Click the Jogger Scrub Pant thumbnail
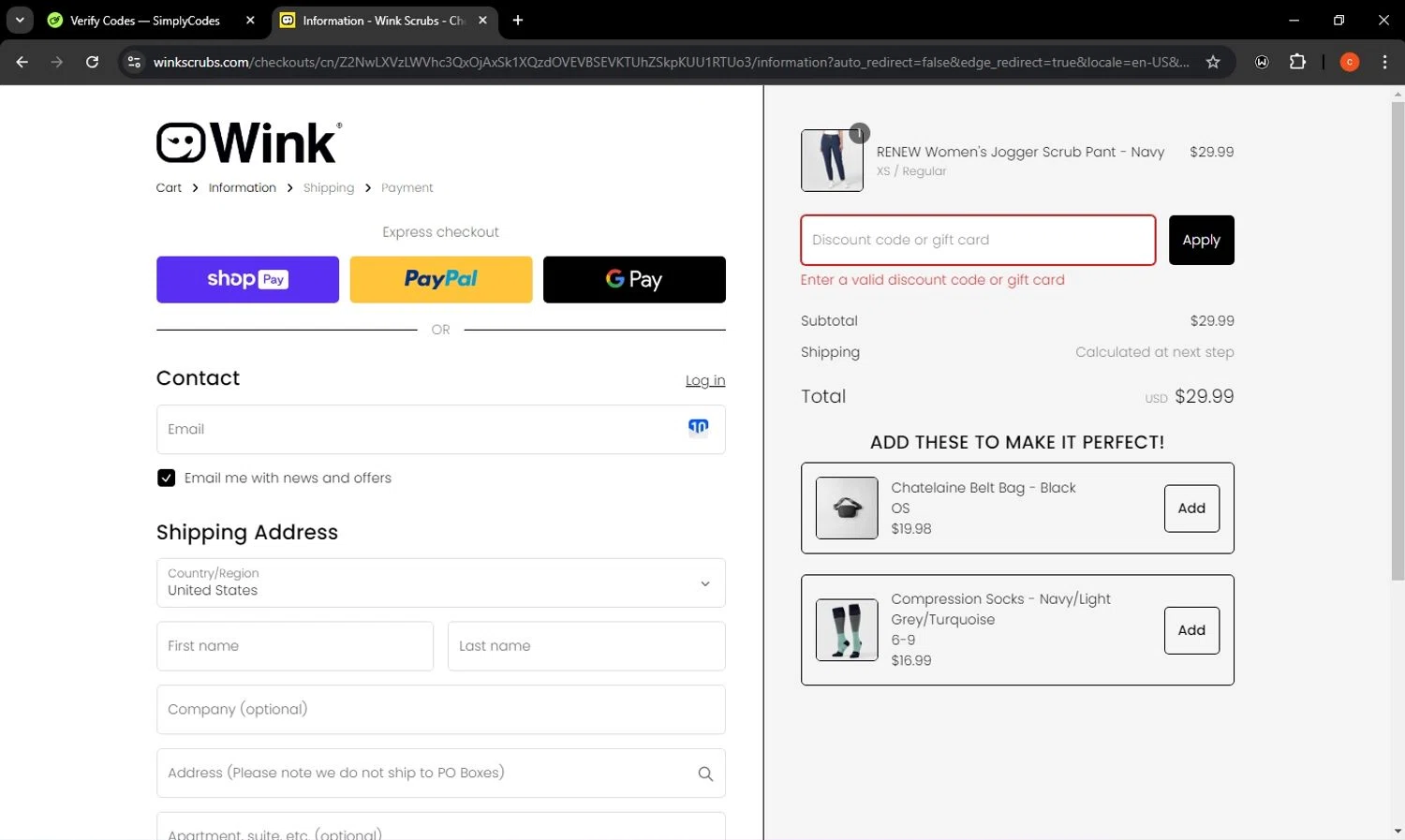The width and height of the screenshot is (1405, 840). point(832,161)
